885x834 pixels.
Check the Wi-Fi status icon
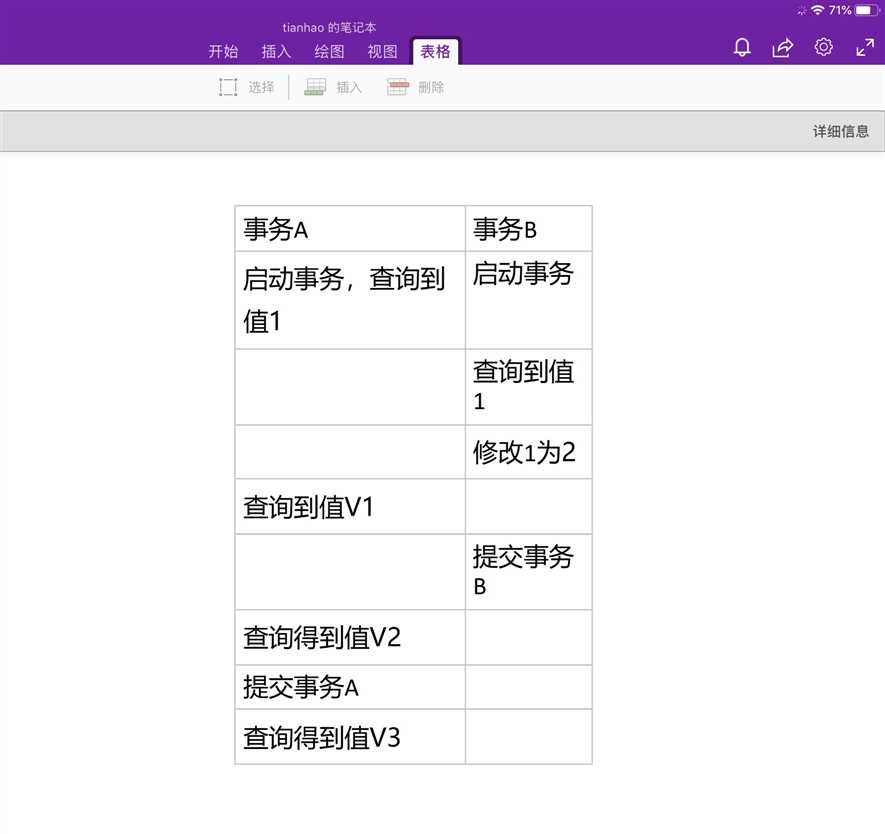click(x=817, y=10)
